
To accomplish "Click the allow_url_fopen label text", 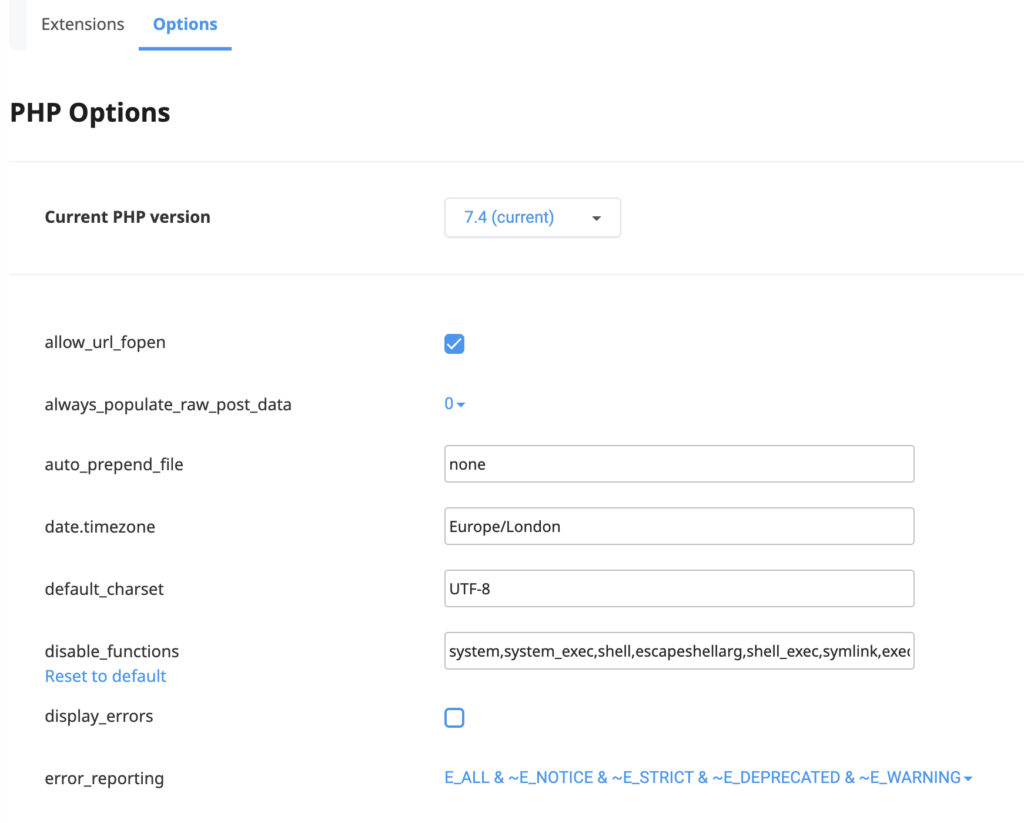I will 105,342.
